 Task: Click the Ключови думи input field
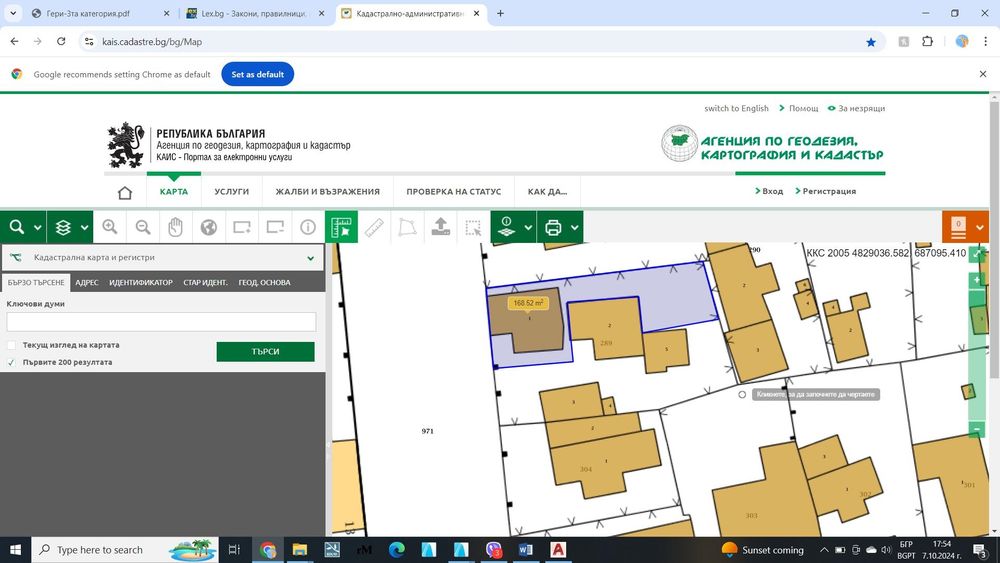coord(161,322)
